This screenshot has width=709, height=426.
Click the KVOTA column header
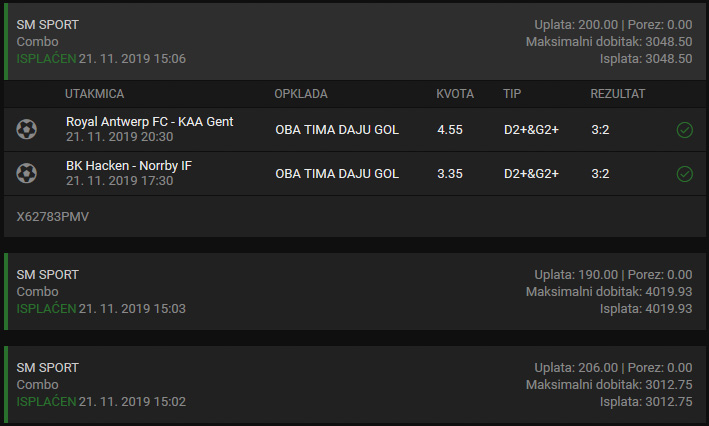tap(455, 94)
